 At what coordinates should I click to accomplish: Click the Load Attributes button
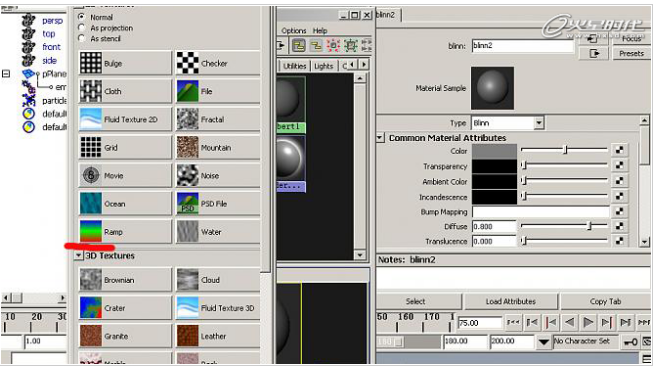[511, 301]
